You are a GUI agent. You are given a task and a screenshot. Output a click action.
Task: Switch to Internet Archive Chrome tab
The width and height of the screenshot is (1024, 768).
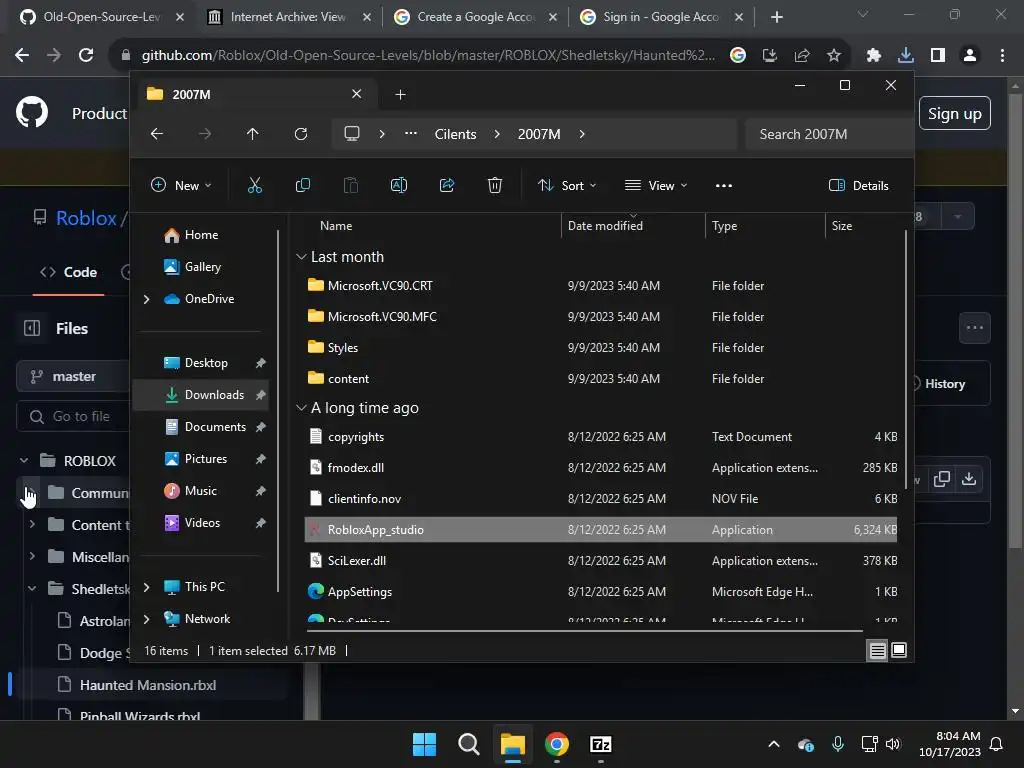coord(288,17)
